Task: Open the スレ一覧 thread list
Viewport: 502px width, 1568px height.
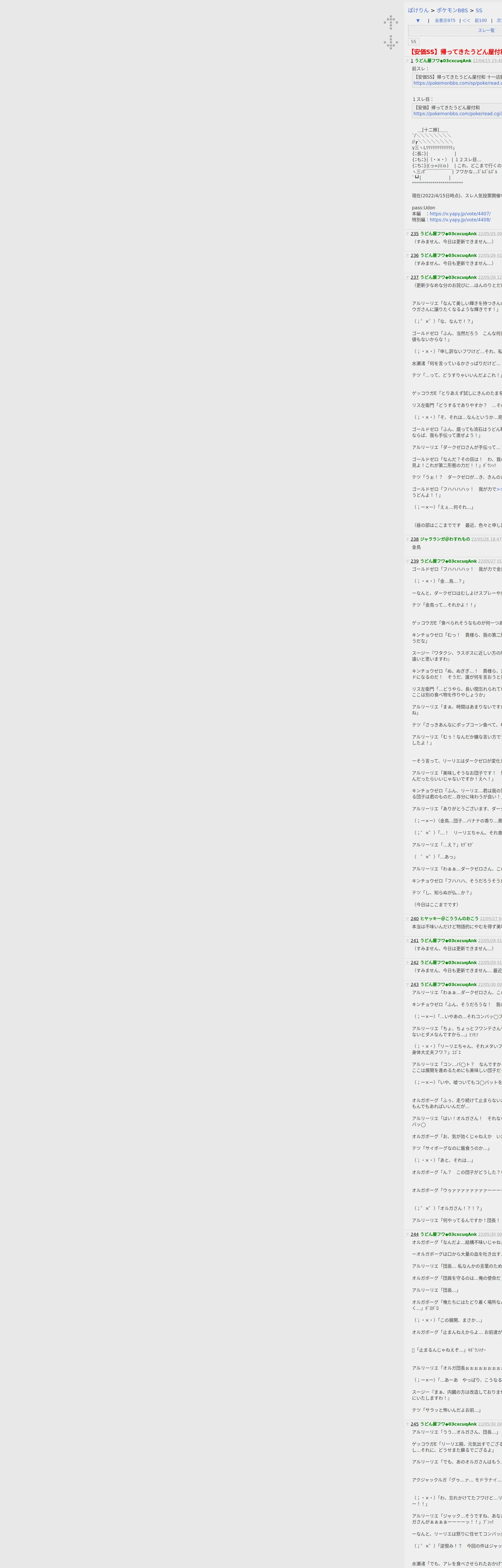Action: click(486, 30)
